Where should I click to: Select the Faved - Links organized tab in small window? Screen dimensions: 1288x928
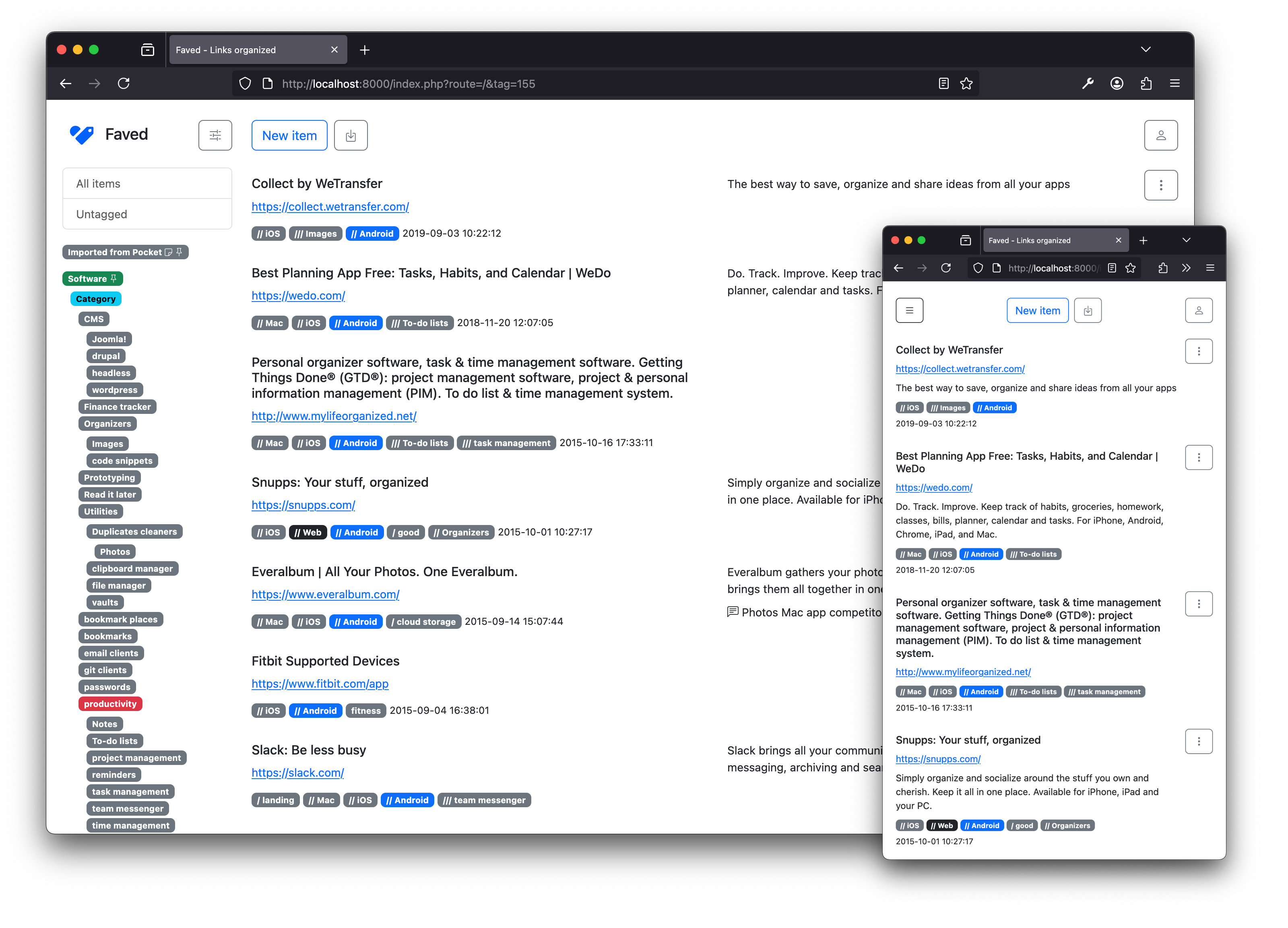point(1055,240)
